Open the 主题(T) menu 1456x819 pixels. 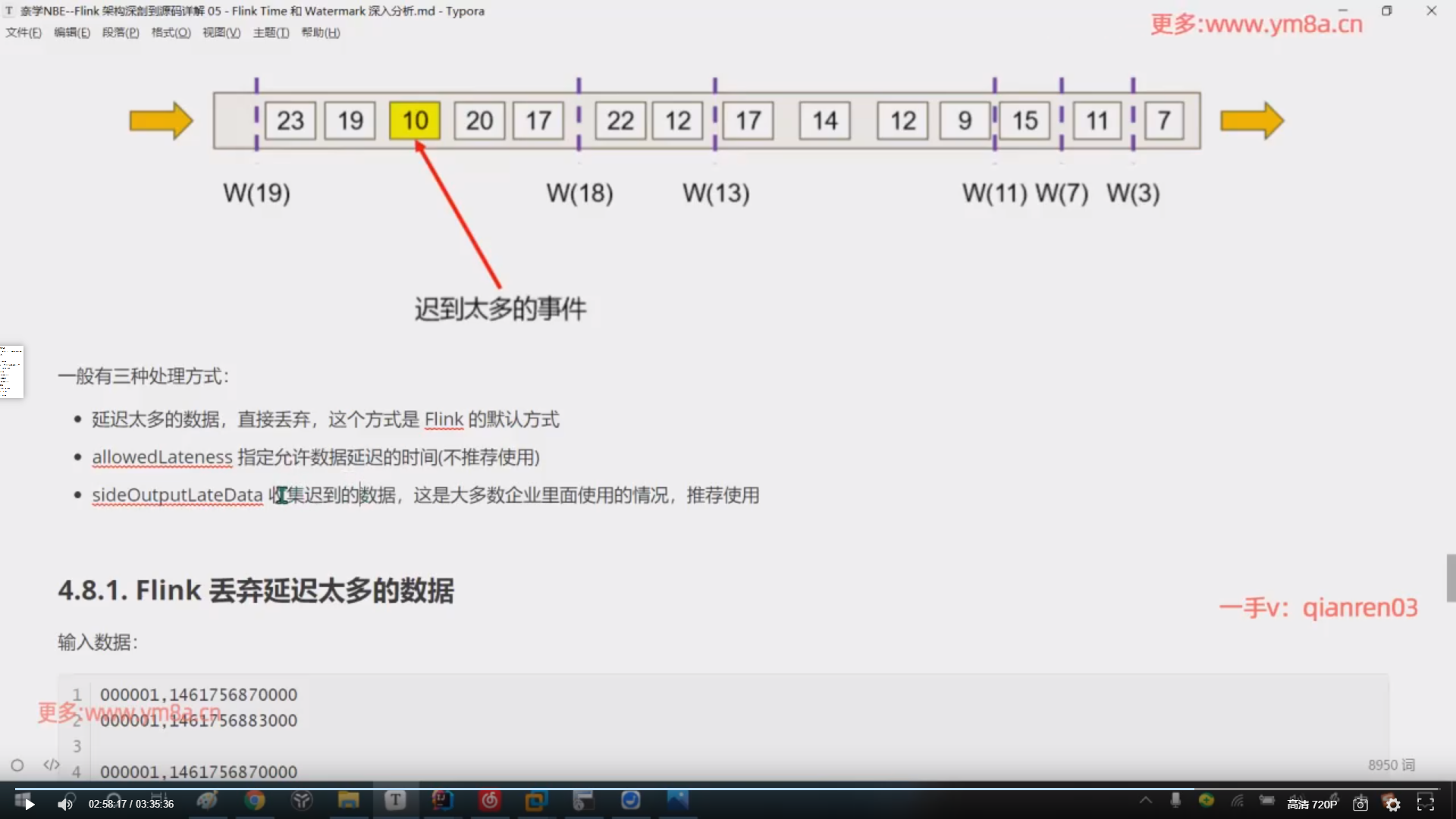pyautogui.click(x=271, y=33)
